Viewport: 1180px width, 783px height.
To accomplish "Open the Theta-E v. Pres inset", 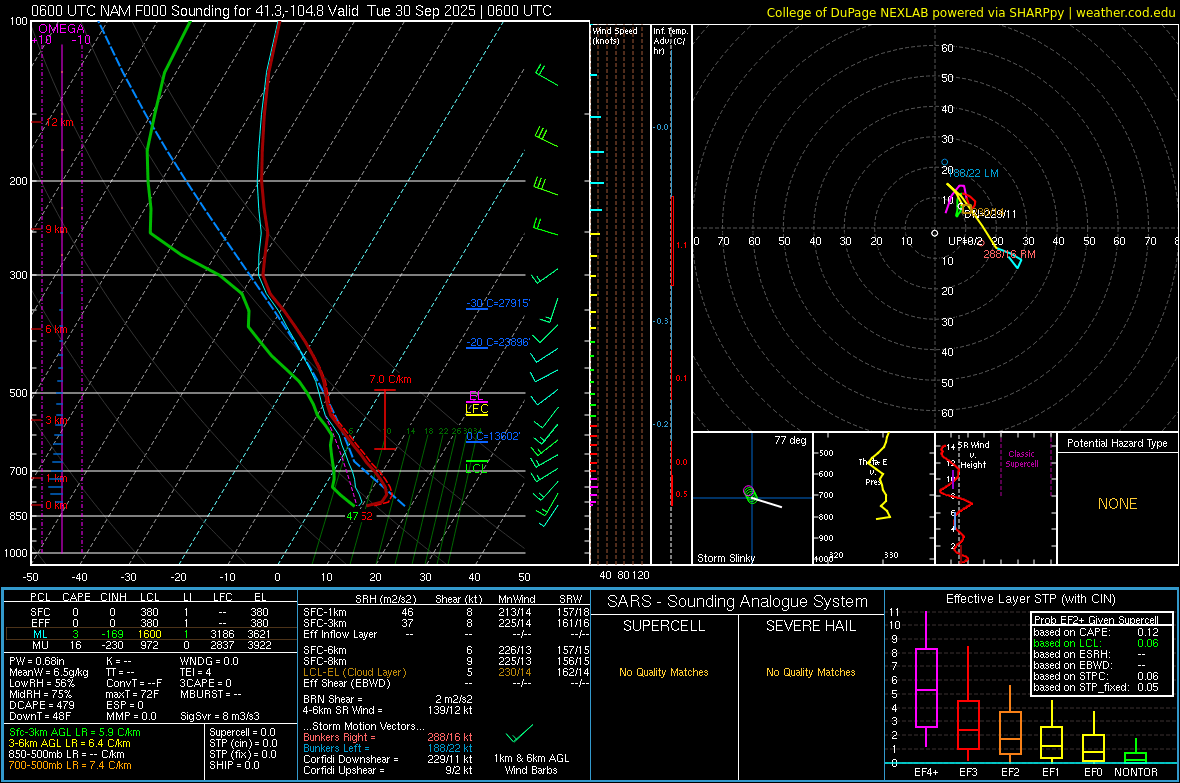I will [874, 498].
